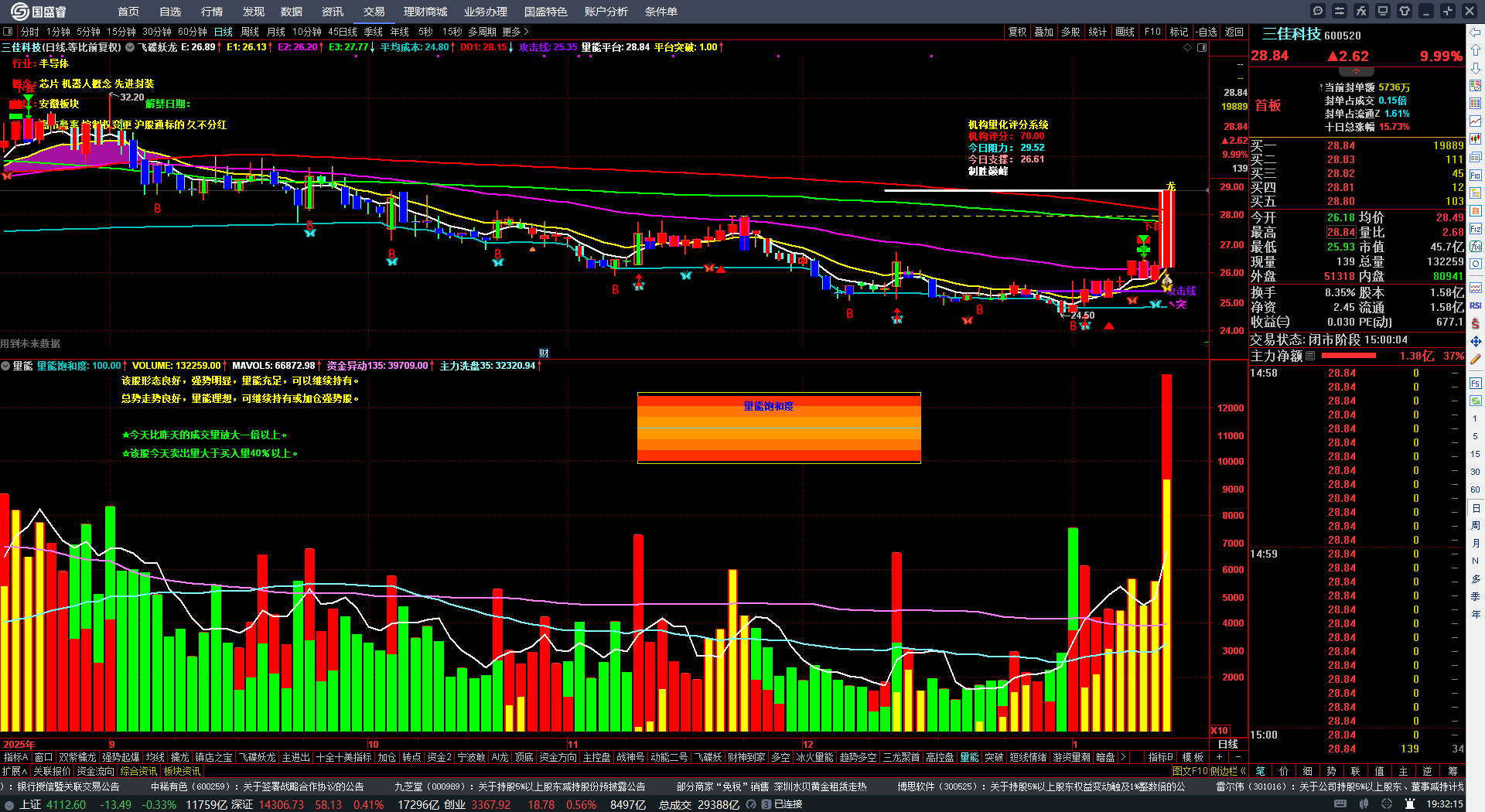Open the settings sliders icon in title bar
The height and width of the screenshot is (812, 1485).
pyautogui.click(x=1340, y=11)
